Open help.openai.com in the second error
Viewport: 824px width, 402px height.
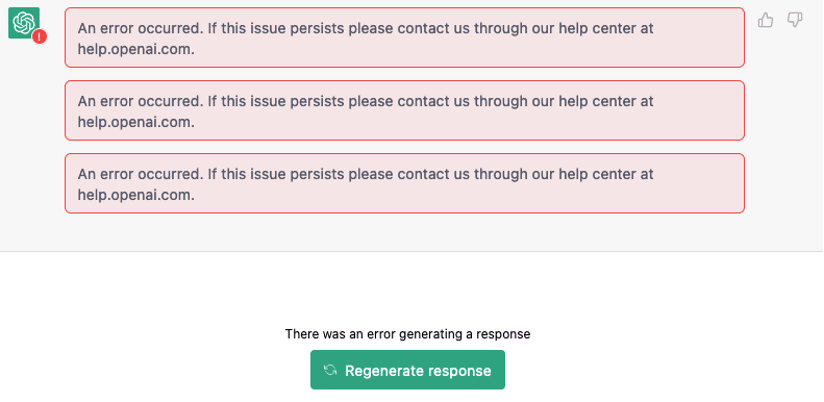pyautogui.click(x=136, y=121)
